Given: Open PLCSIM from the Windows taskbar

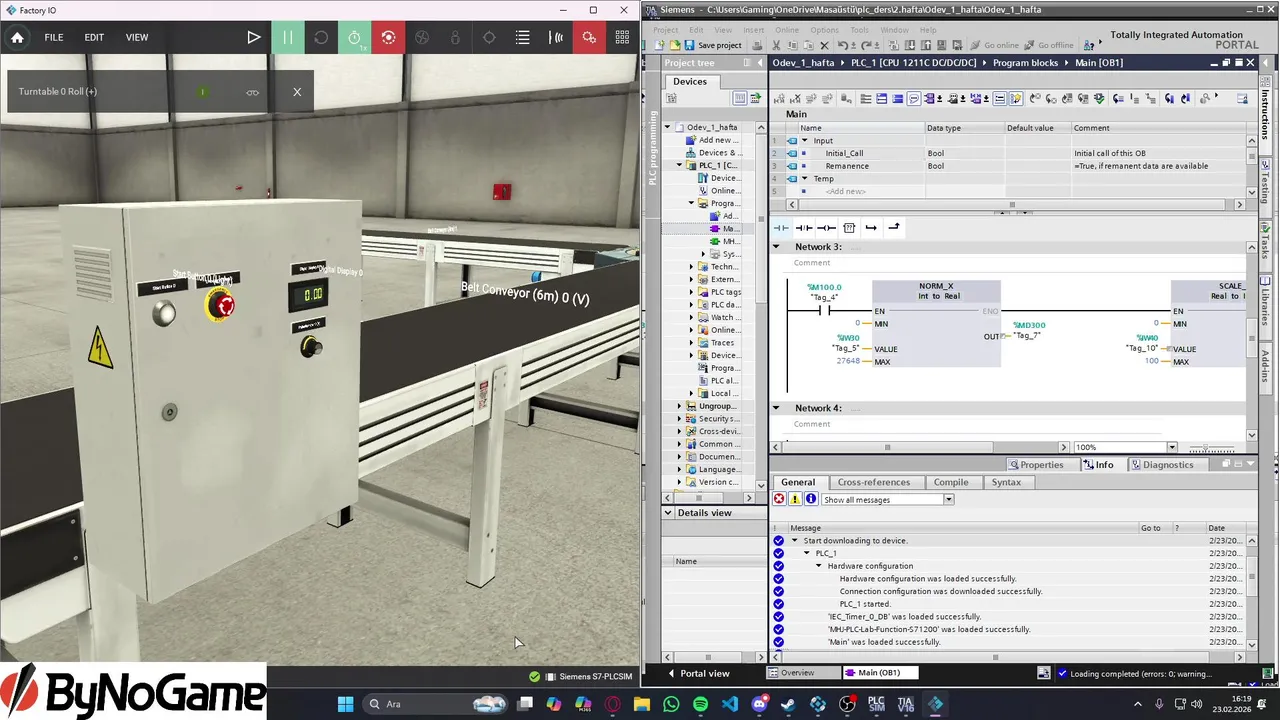Looking at the screenshot, I should point(876,704).
